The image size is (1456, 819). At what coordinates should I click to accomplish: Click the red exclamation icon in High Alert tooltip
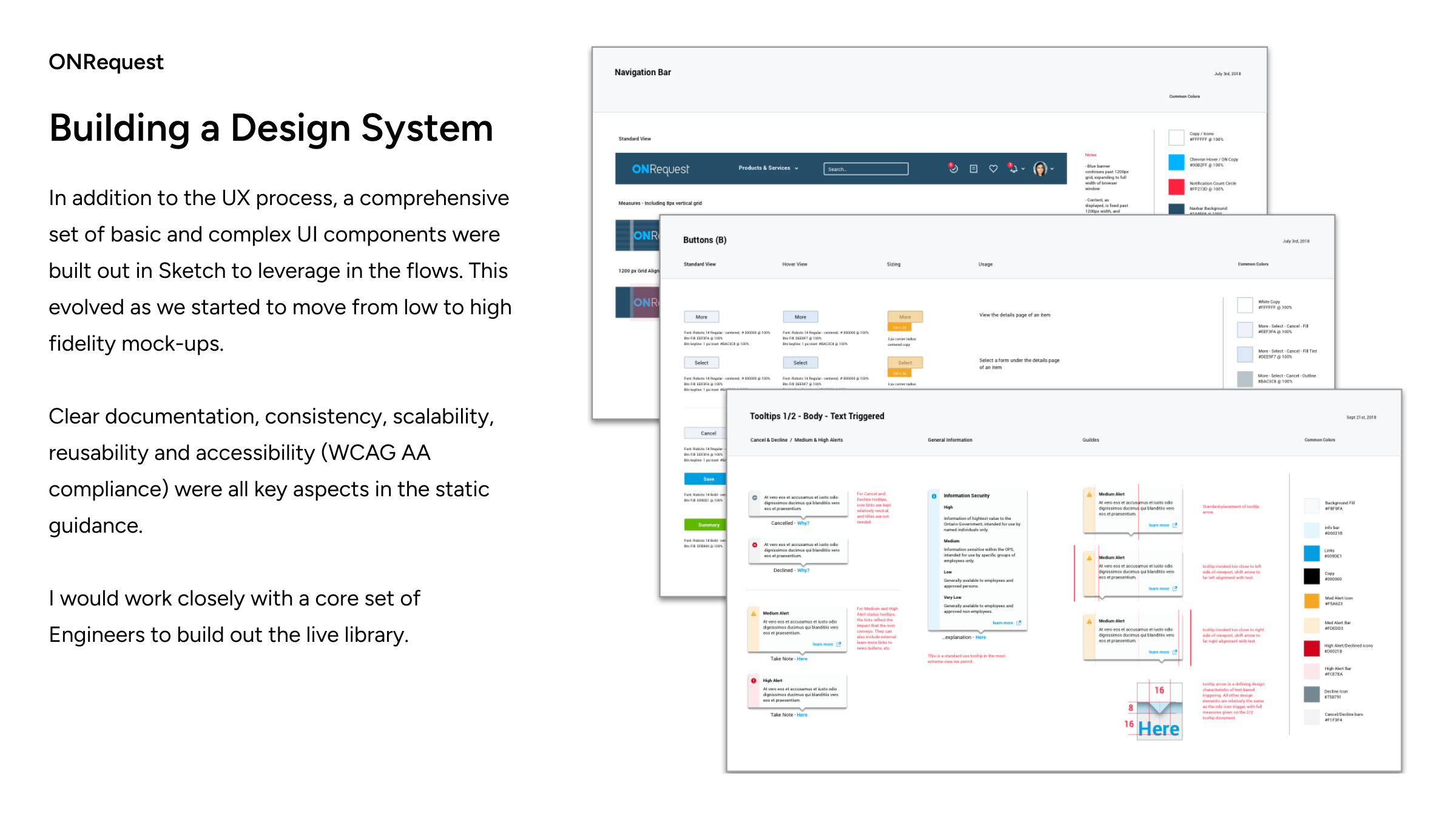754,681
